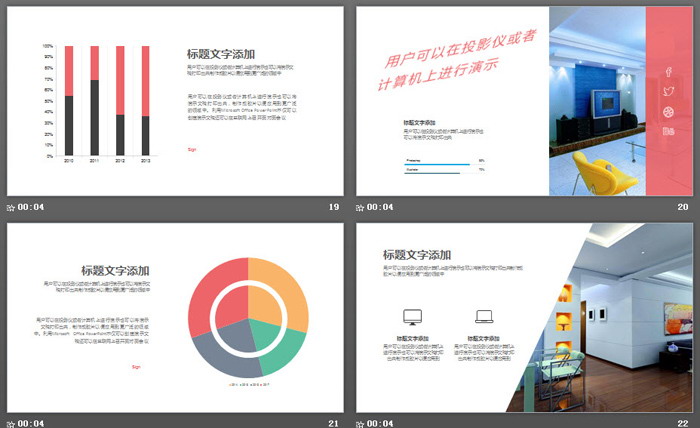Click the 2013 bar in the stacked chart
The image size is (700, 428).
tap(146, 100)
